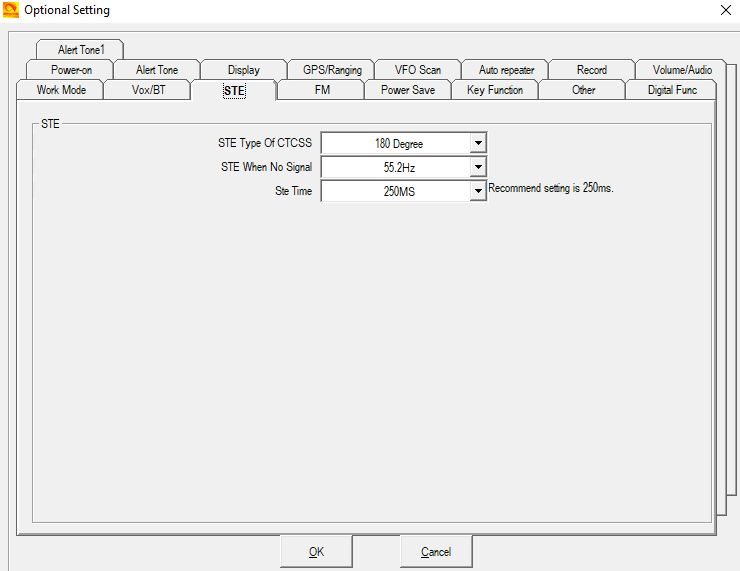Image resolution: width=740 pixels, height=571 pixels.
Task: Open the Other tab
Action: click(583, 90)
